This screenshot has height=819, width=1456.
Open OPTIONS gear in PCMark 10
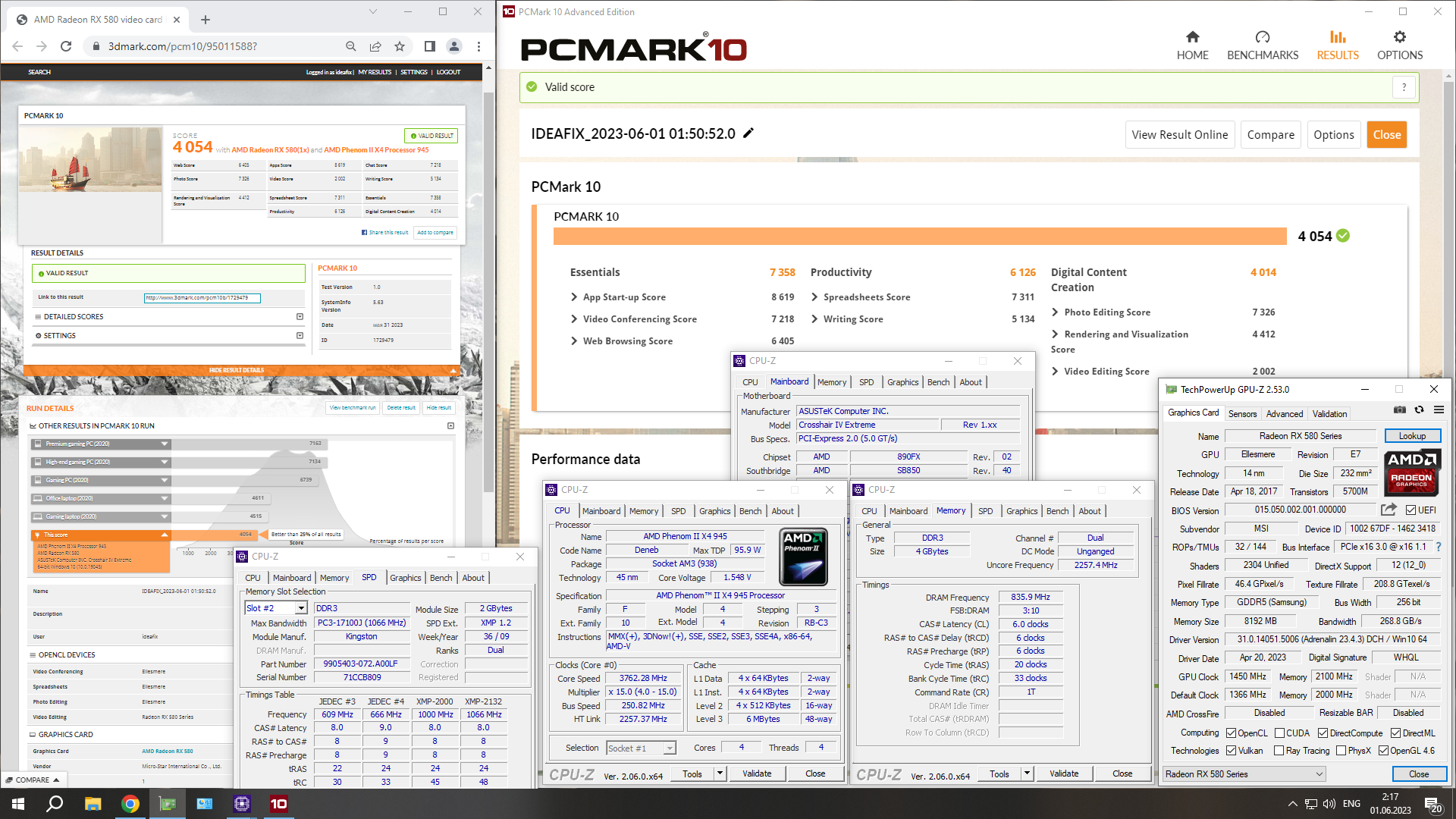[x=1400, y=45]
